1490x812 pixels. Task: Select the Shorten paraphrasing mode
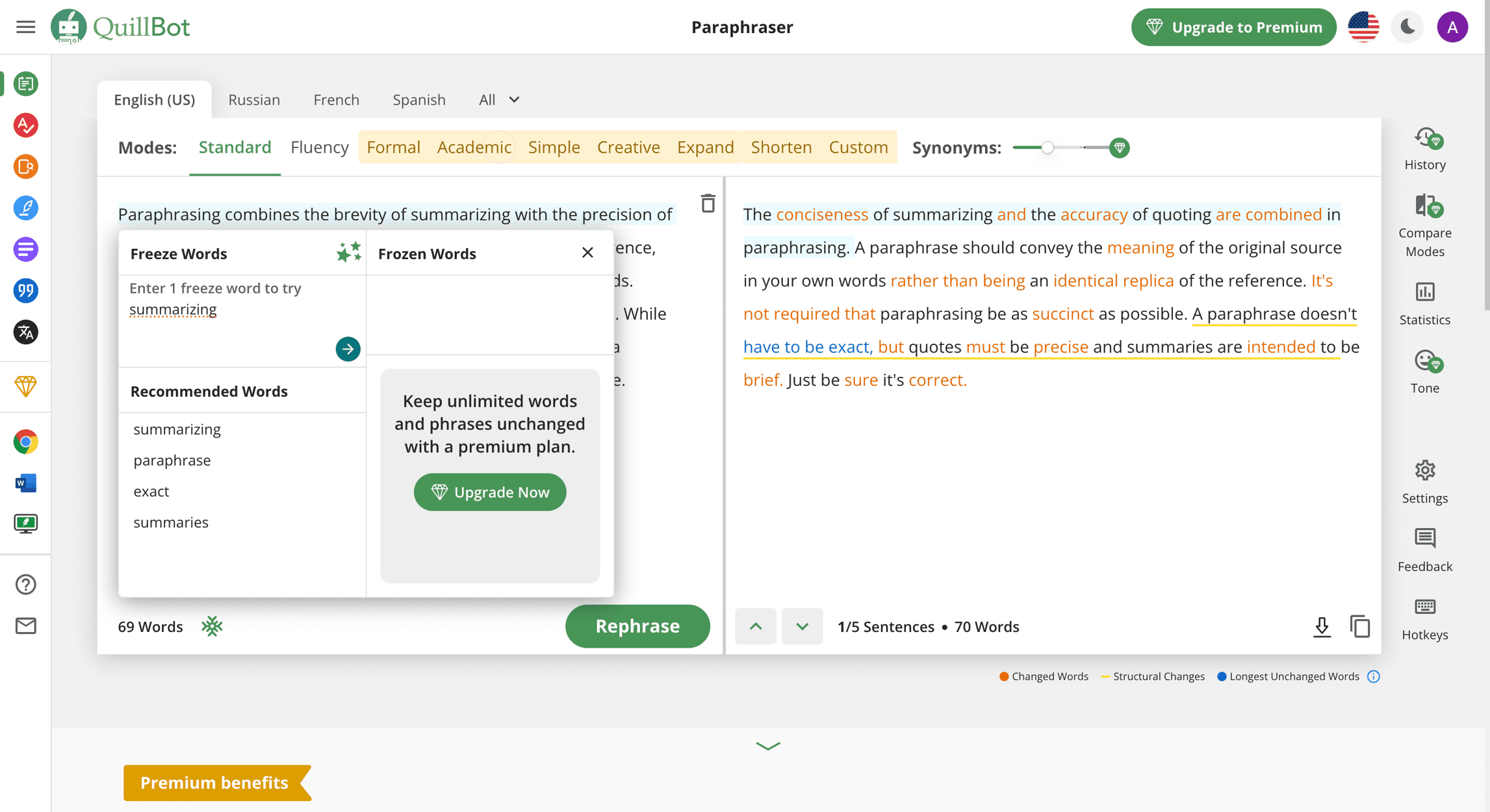[x=781, y=147]
